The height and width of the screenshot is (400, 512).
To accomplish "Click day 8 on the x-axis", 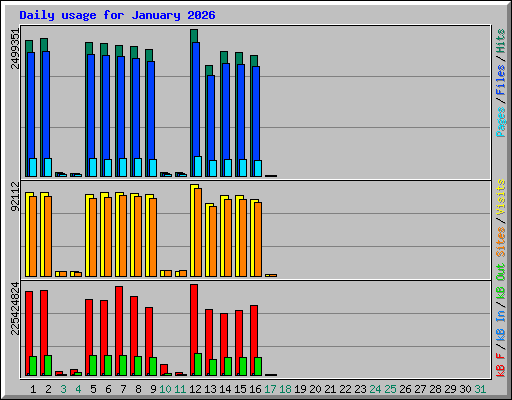I will pyautogui.click(x=138, y=389).
